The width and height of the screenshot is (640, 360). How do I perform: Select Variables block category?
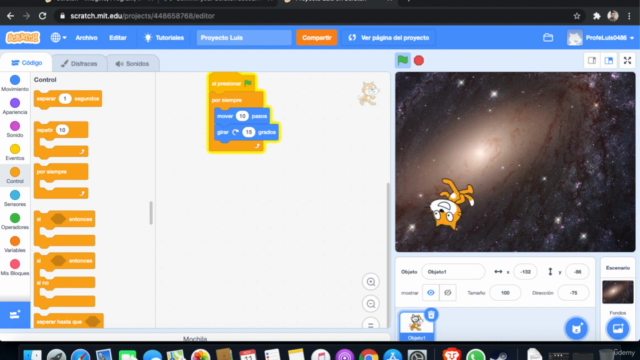[x=15, y=244]
